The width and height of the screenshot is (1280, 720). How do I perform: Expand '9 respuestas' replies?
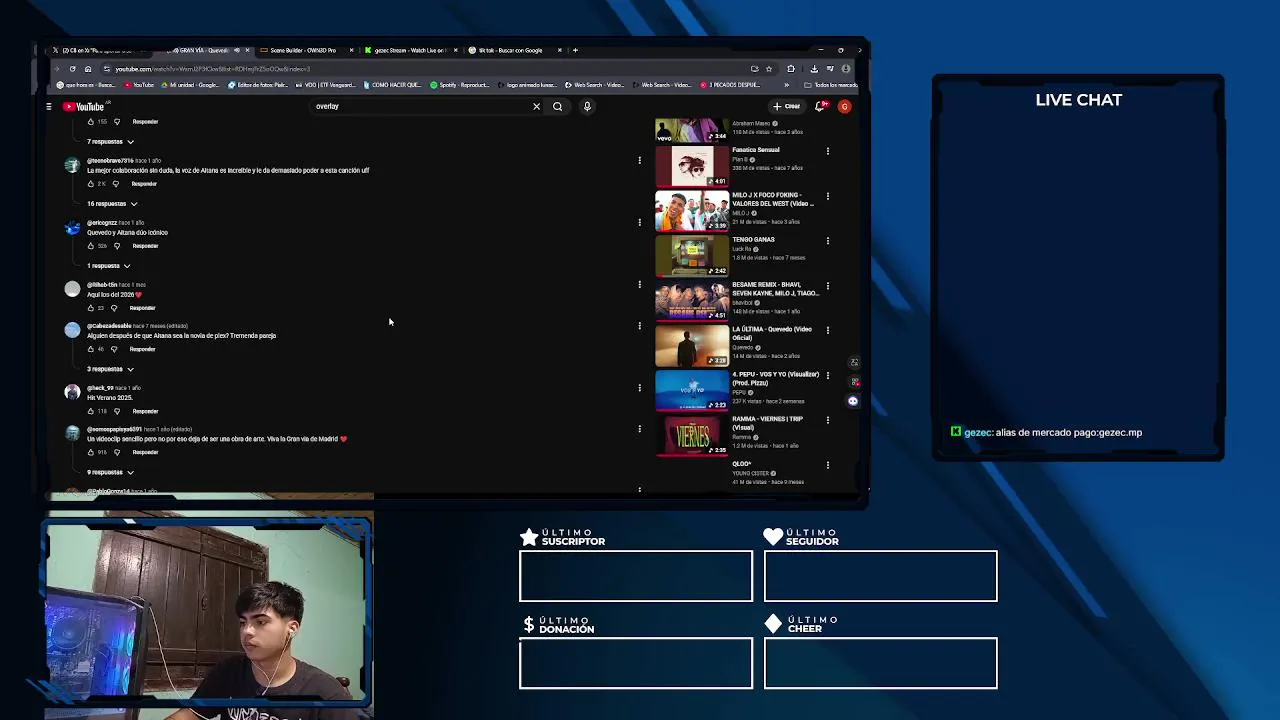[110, 472]
